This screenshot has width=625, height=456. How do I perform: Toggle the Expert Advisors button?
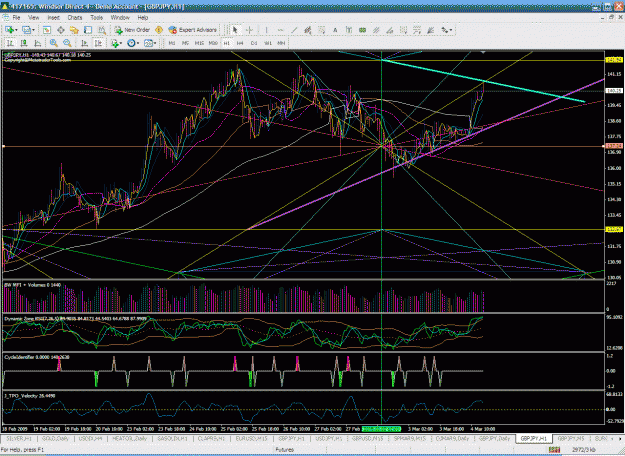(x=193, y=30)
